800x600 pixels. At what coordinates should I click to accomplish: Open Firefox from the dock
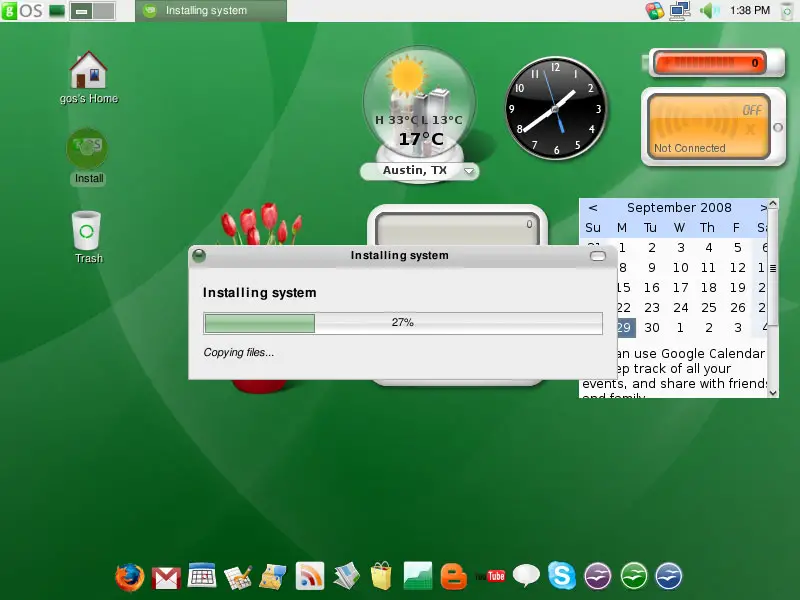[129, 577]
